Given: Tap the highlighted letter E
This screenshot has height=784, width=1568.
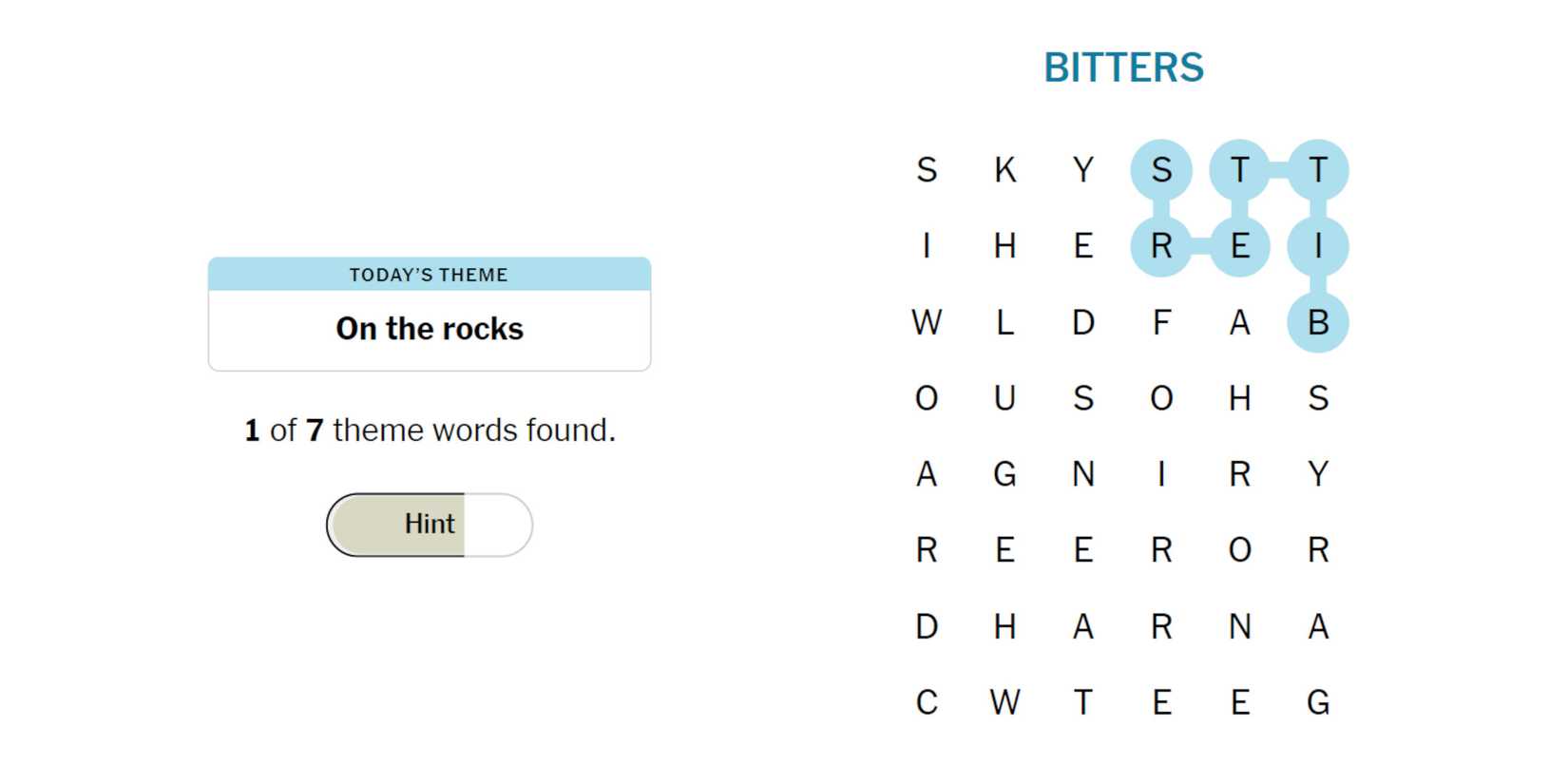Looking at the screenshot, I should tap(1239, 246).
